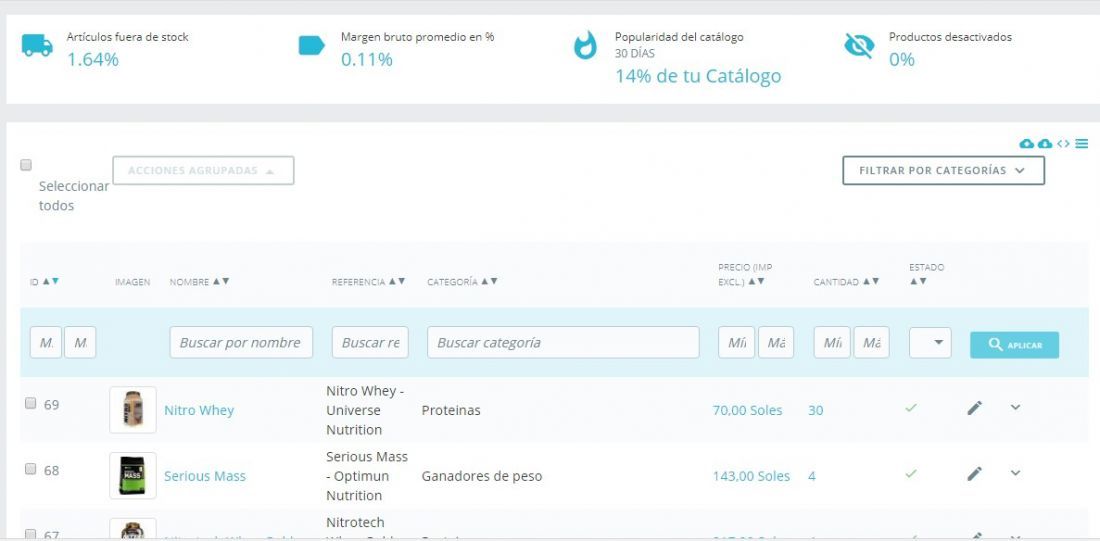Image resolution: width=1100 pixels, height=541 pixels.
Task: Focus the Buscar categoría field
Action: tap(563, 342)
